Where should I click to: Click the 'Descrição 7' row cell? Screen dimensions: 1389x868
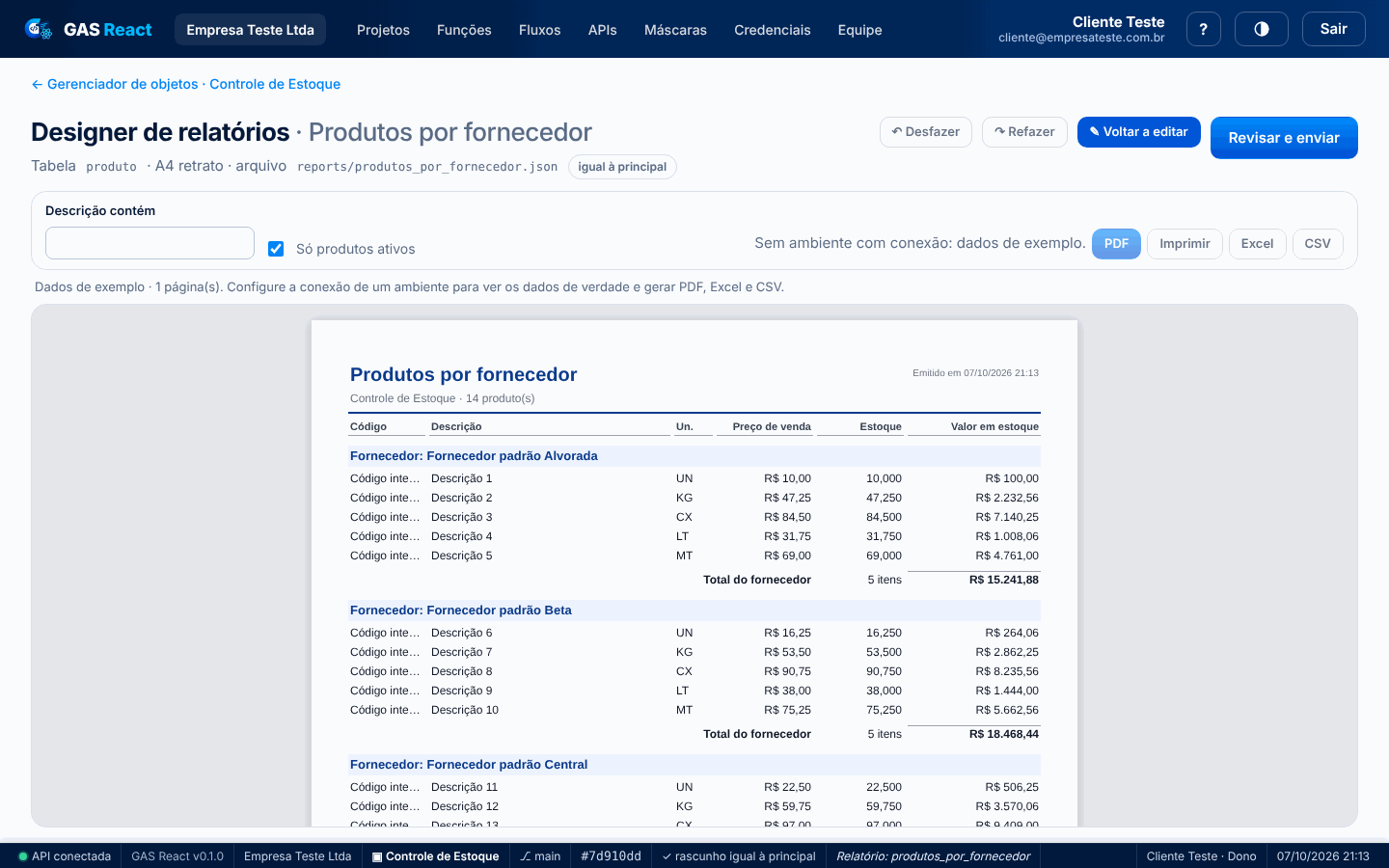(x=461, y=652)
